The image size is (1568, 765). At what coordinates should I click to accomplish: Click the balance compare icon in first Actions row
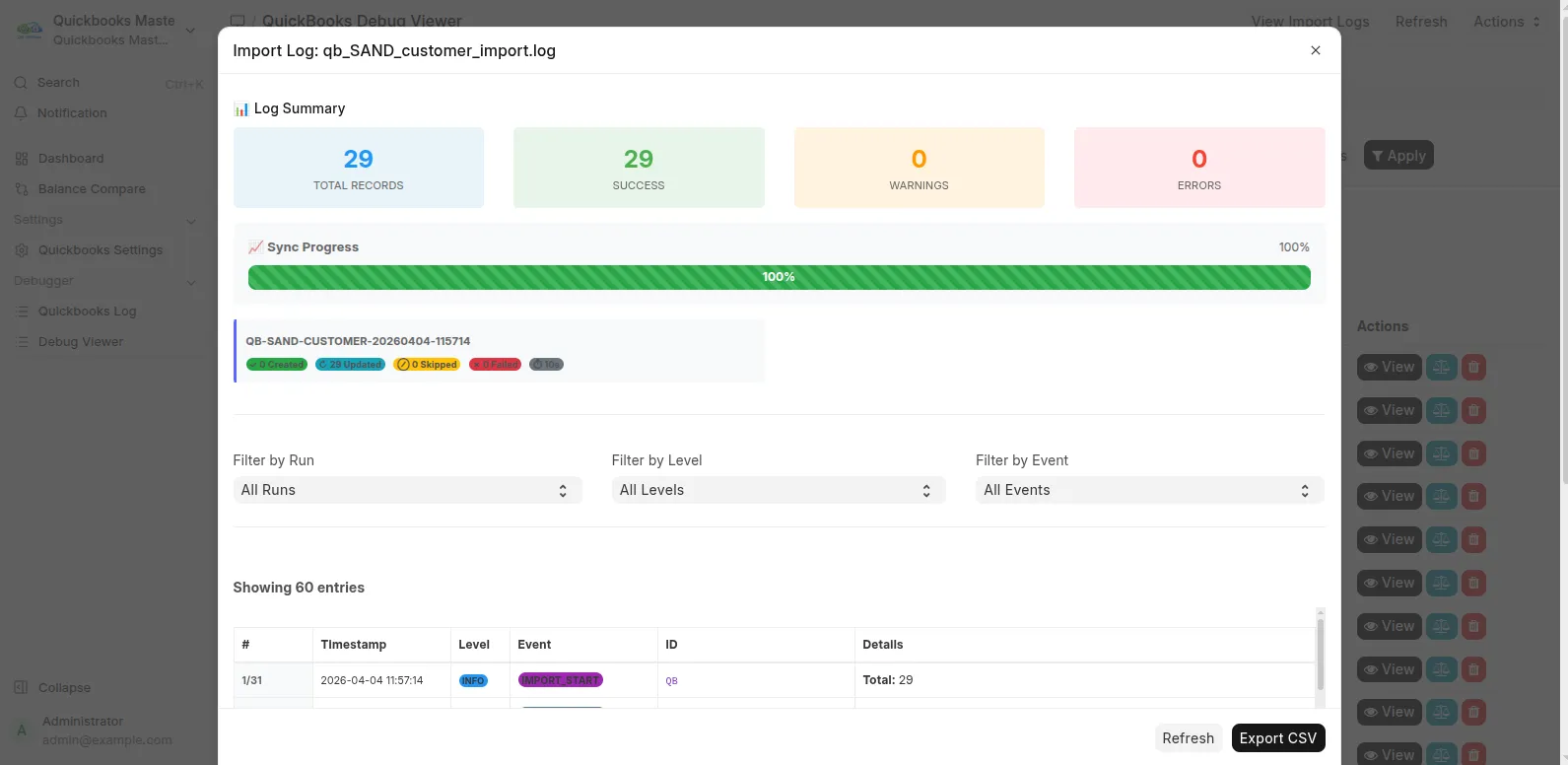coord(1441,367)
